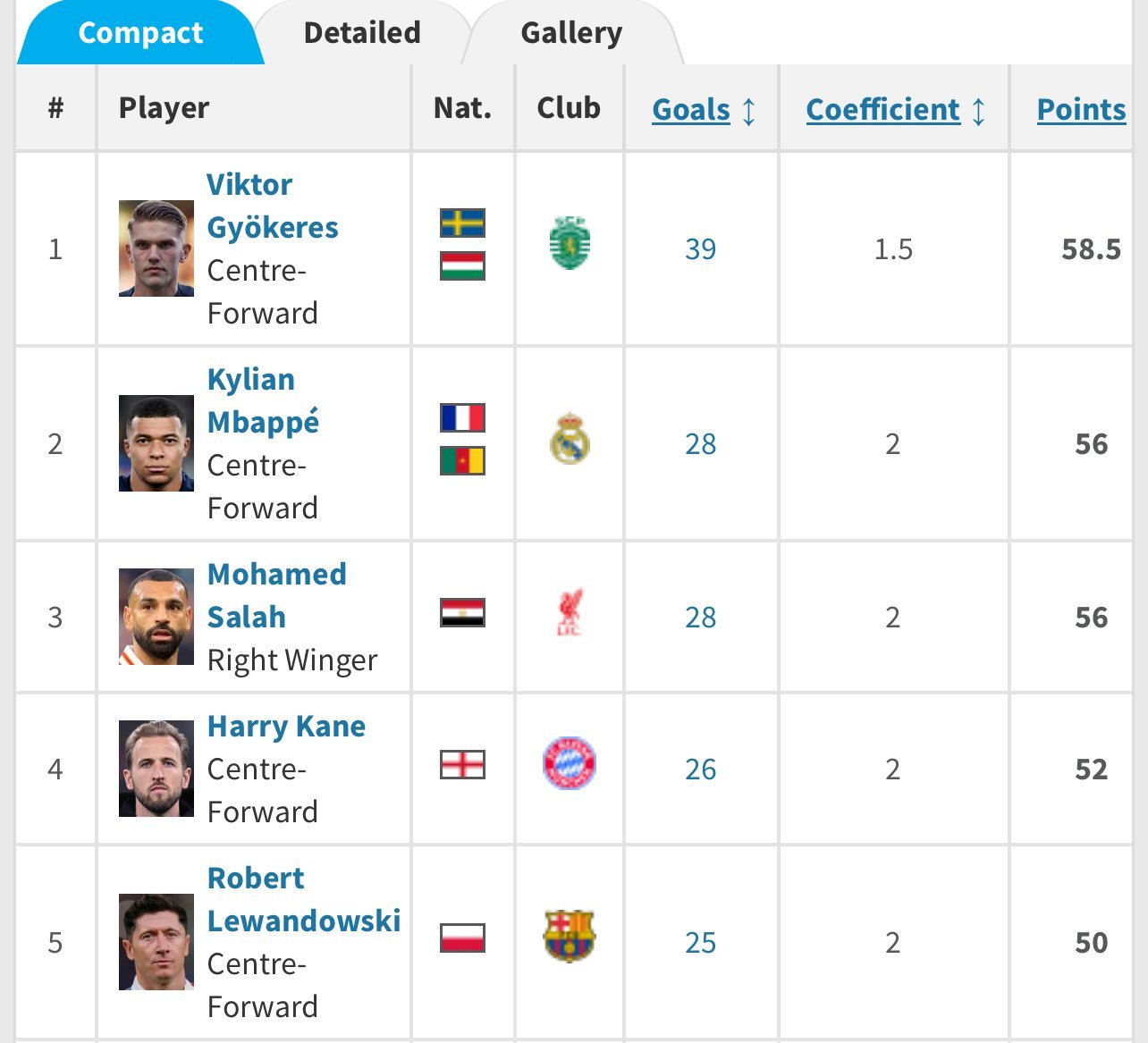Click the Poland flag for Lewandowski
The image size is (1148, 1043).
click(x=462, y=938)
